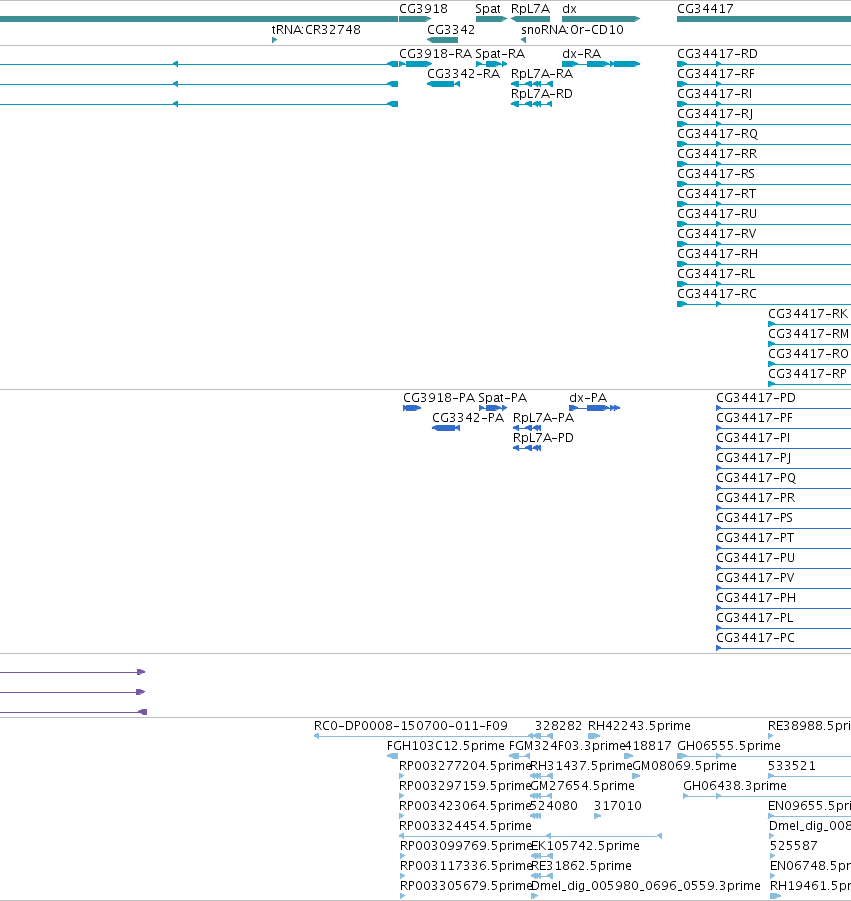Select EST RH42243.5prime

[639, 726]
